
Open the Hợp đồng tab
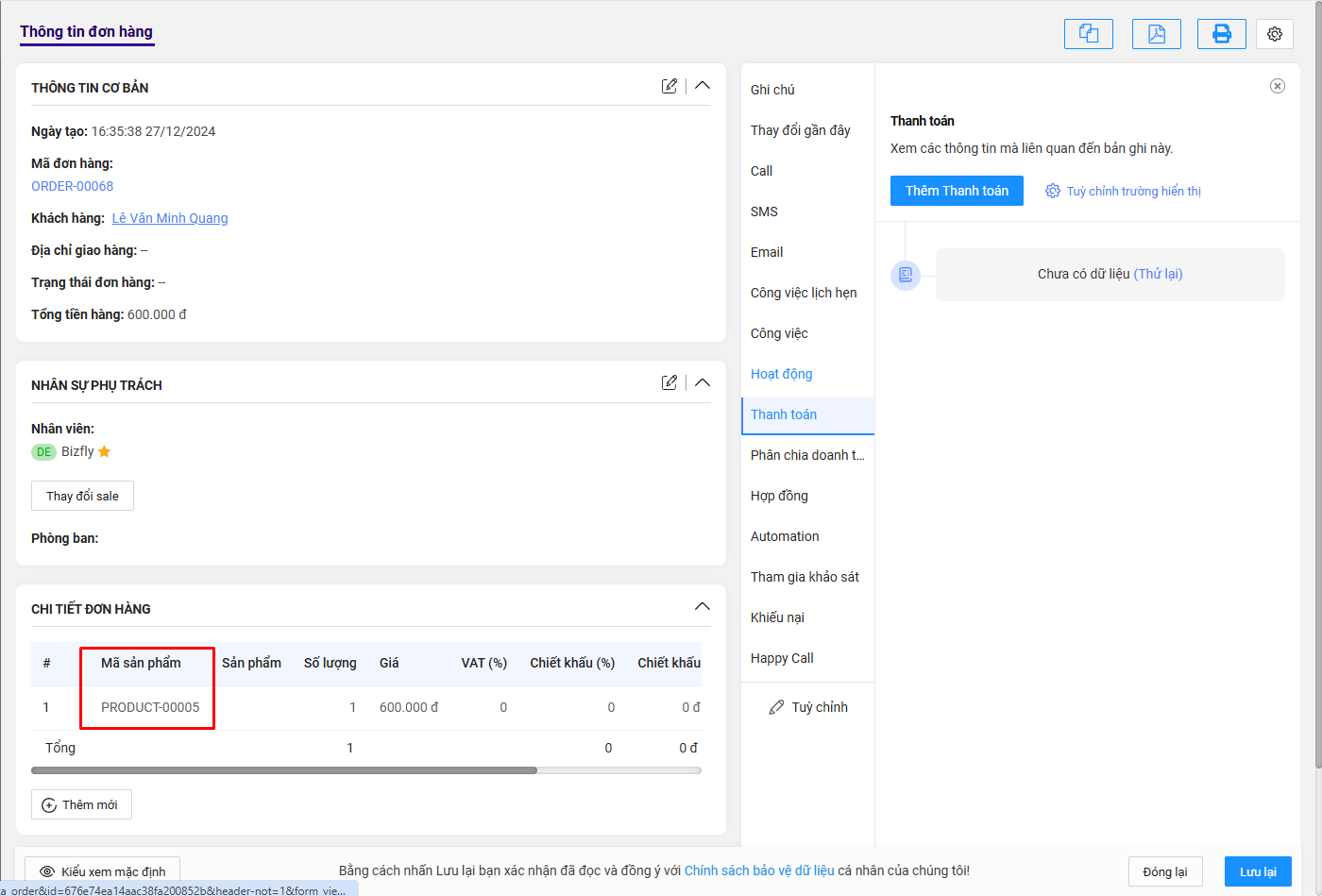pos(779,496)
